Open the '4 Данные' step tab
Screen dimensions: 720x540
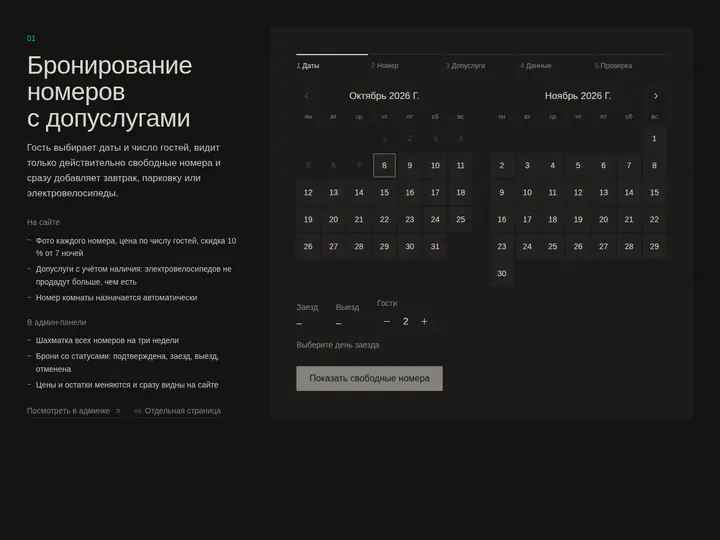[555, 62]
